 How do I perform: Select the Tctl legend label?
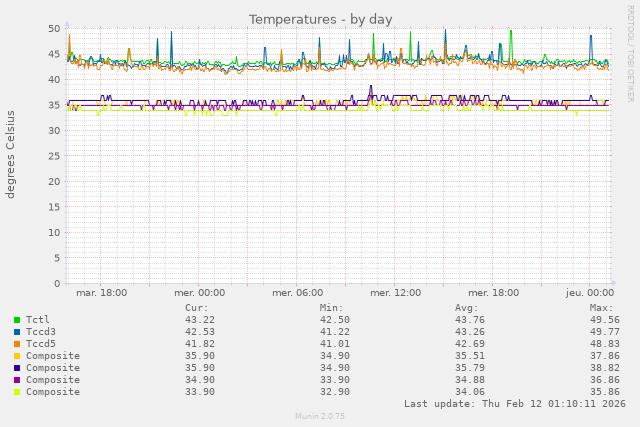point(38,320)
